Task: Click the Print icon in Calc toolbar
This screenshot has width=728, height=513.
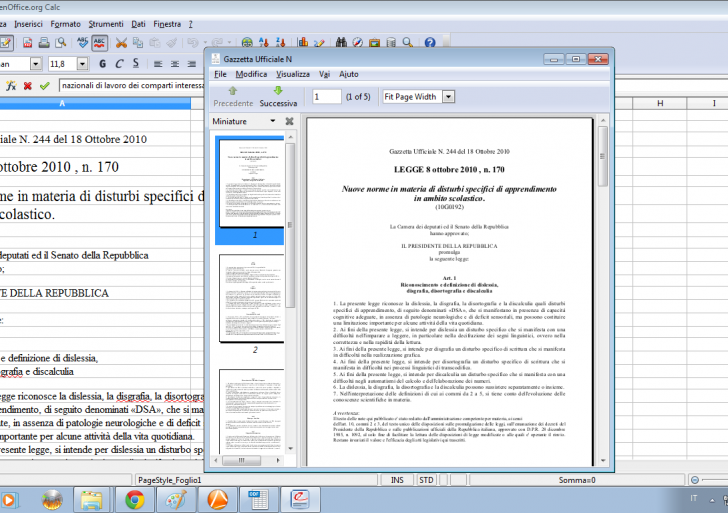Action: 43,43
